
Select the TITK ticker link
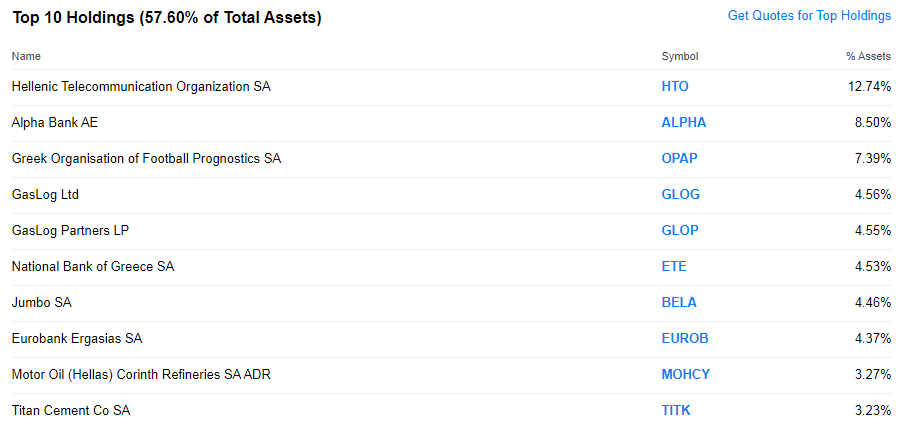point(676,411)
